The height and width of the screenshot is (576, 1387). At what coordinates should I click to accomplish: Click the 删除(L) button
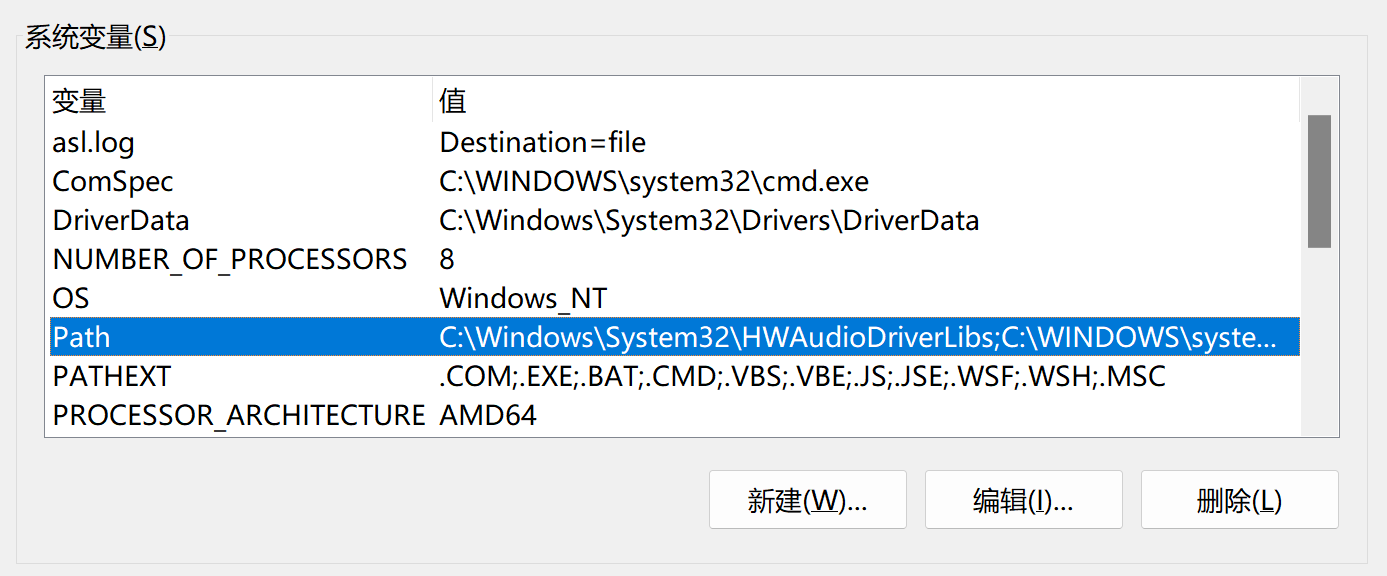point(1239,499)
